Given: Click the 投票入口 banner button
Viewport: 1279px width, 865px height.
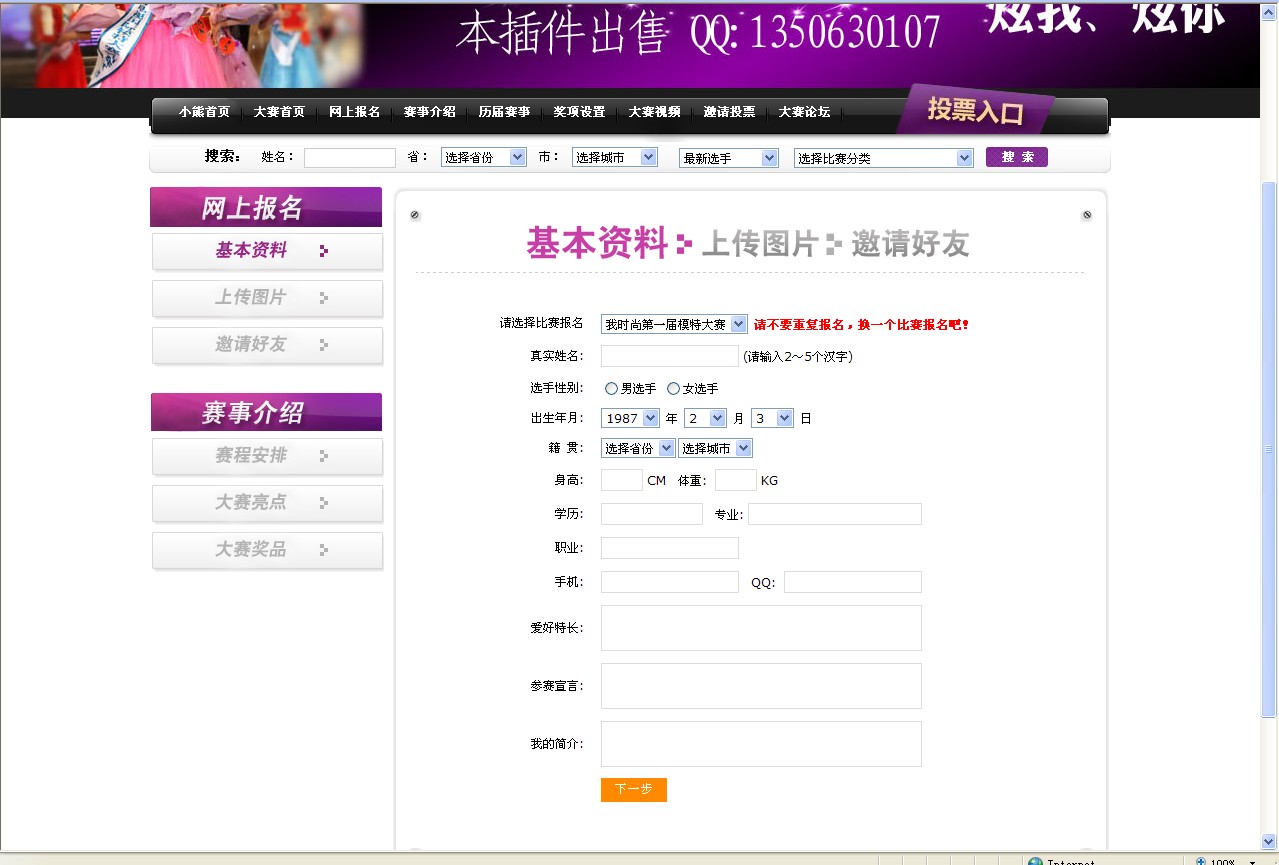Looking at the screenshot, I should pyautogui.click(x=975, y=110).
